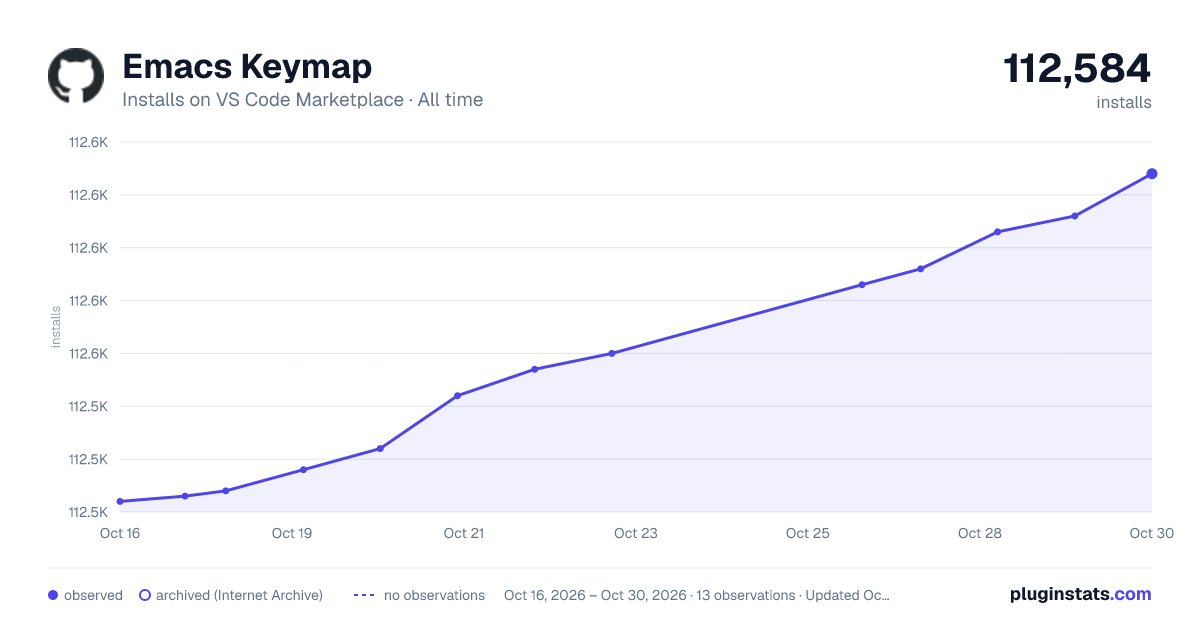
Task: Click the topmost 112.6K y-axis label
Action: tap(88, 142)
